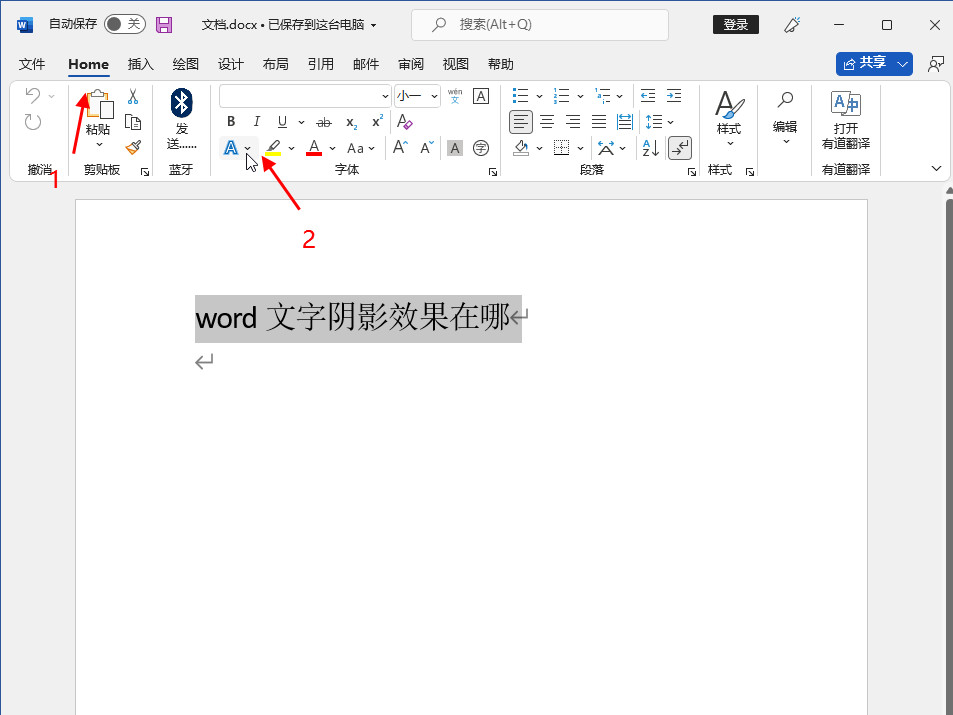Open the font name combo box
Viewport: 953px width, 715px height.
(x=305, y=96)
